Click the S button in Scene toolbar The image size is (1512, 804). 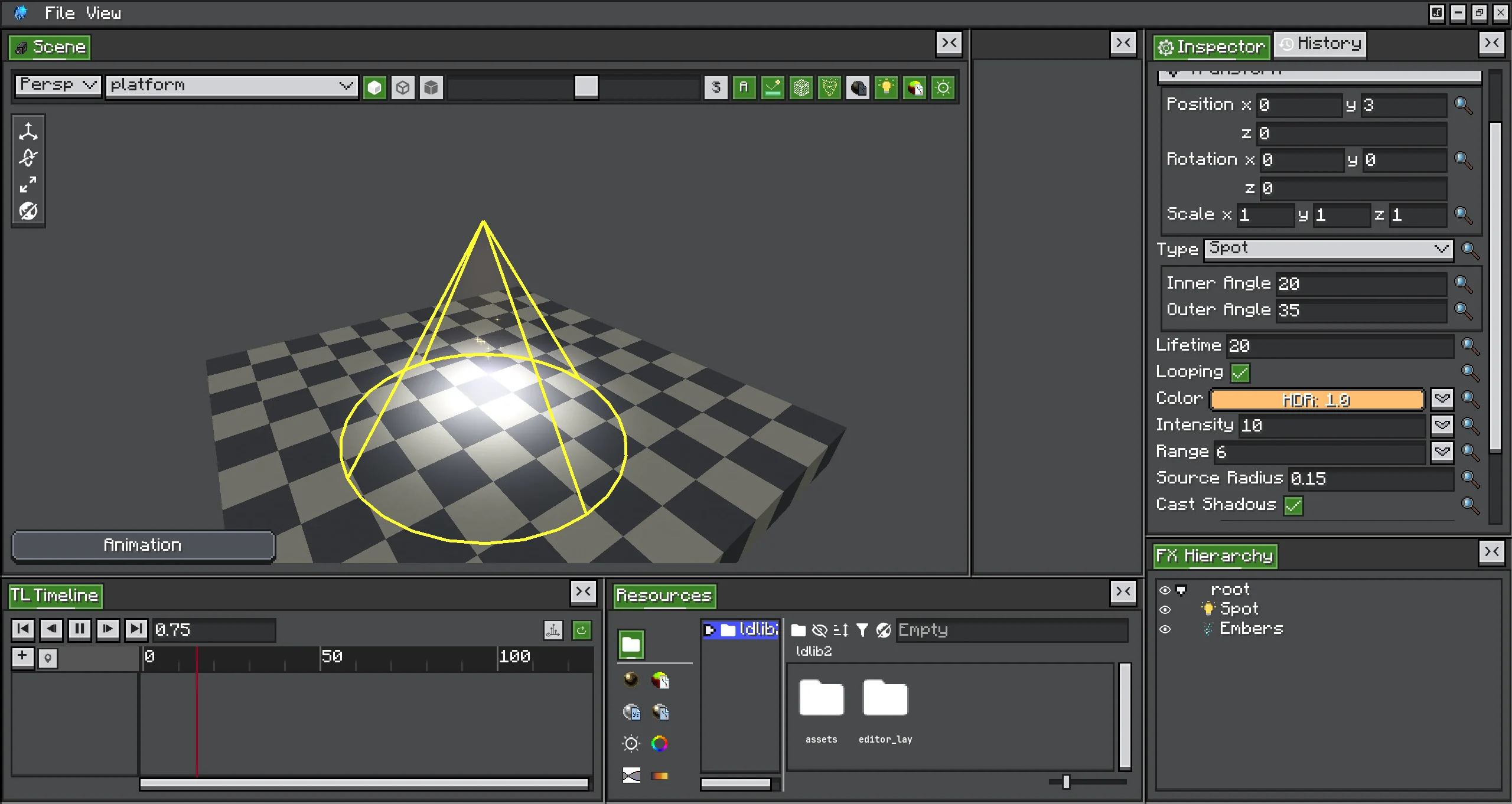point(716,88)
